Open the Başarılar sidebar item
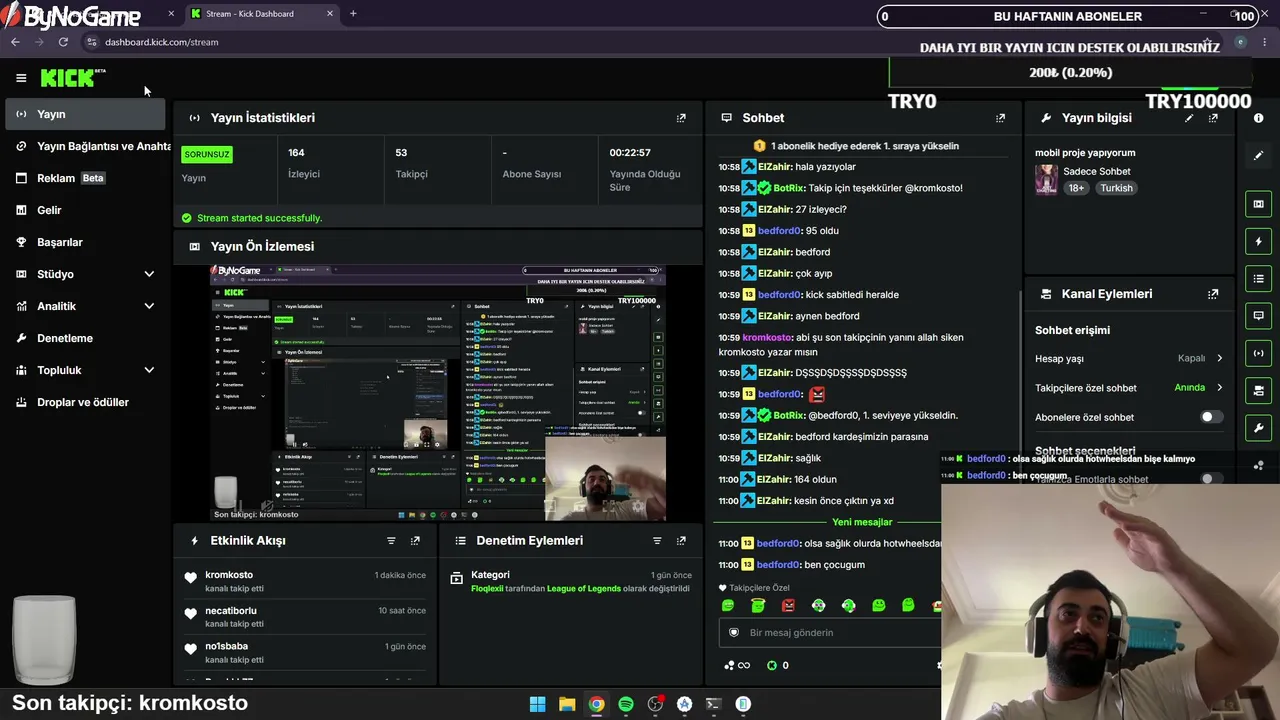1280x720 pixels. pyautogui.click(x=85, y=242)
